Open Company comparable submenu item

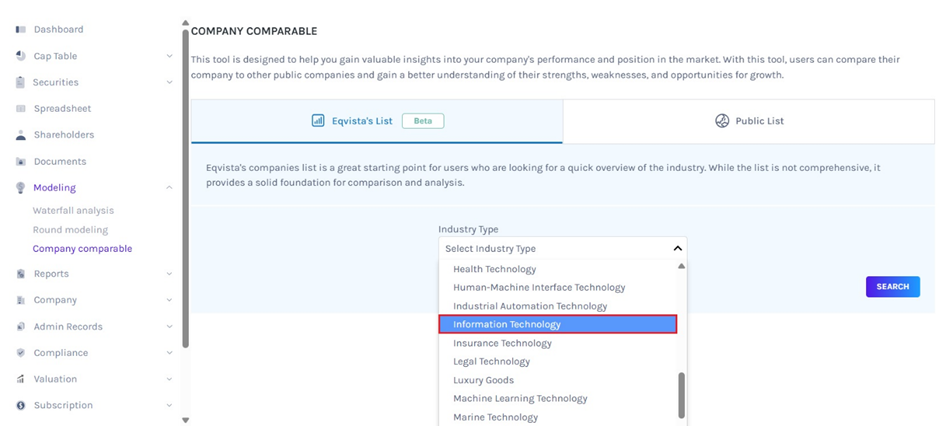pyautogui.click(x=82, y=249)
